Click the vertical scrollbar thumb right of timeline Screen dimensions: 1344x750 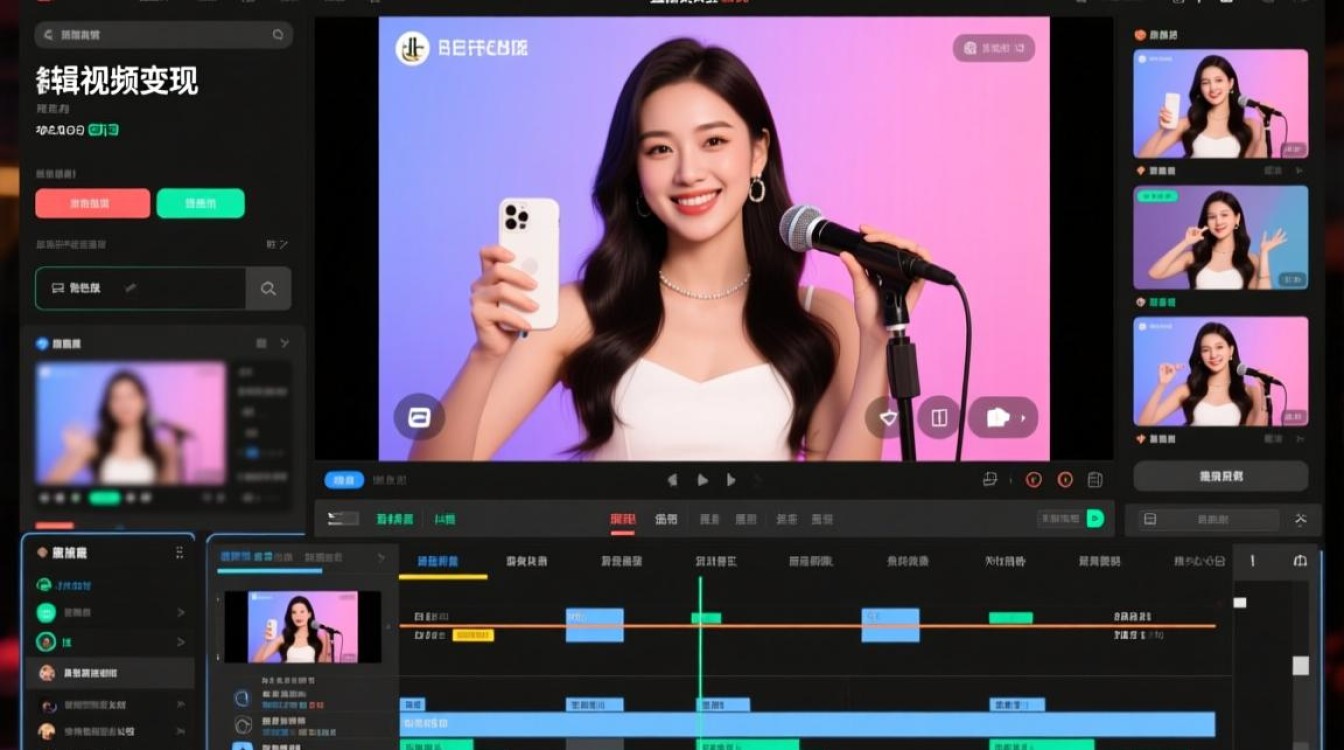1300,665
